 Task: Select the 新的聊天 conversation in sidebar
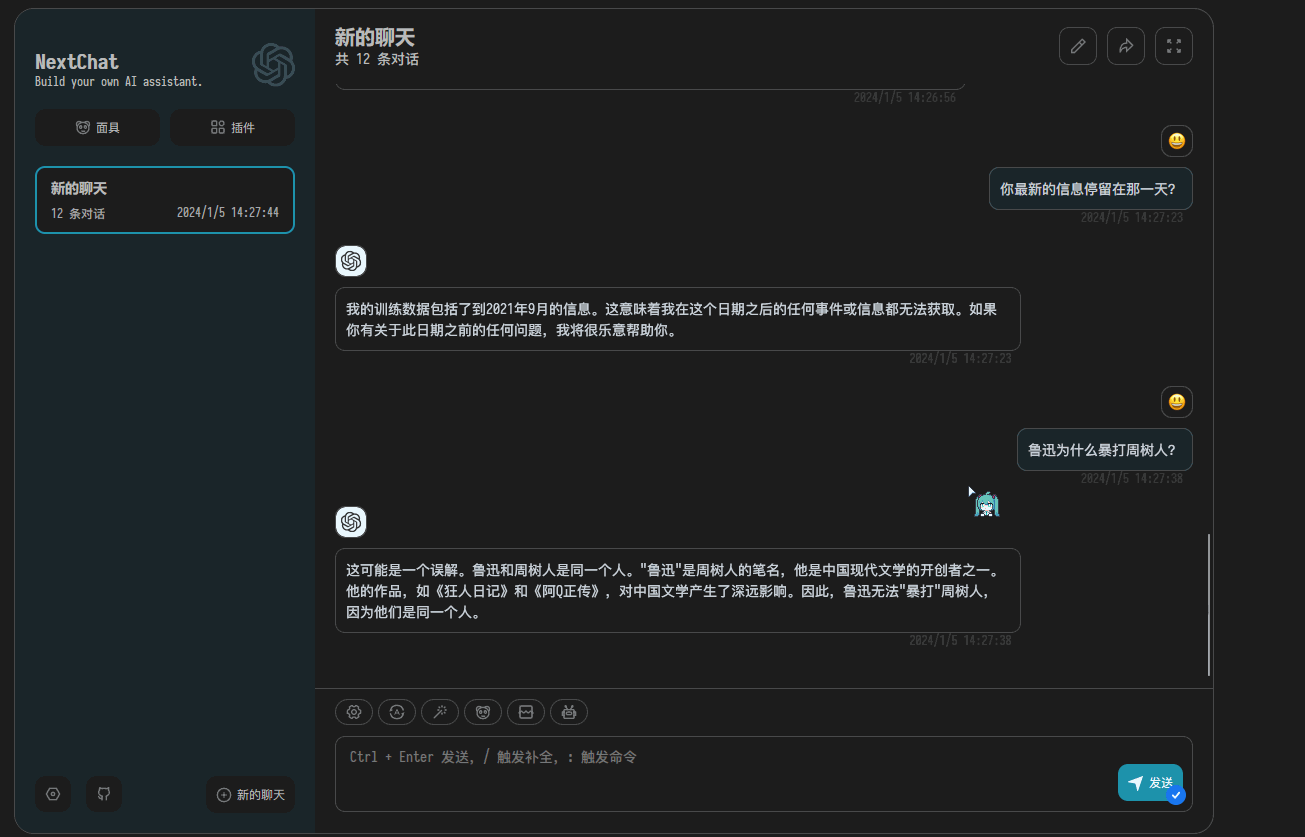(x=165, y=200)
